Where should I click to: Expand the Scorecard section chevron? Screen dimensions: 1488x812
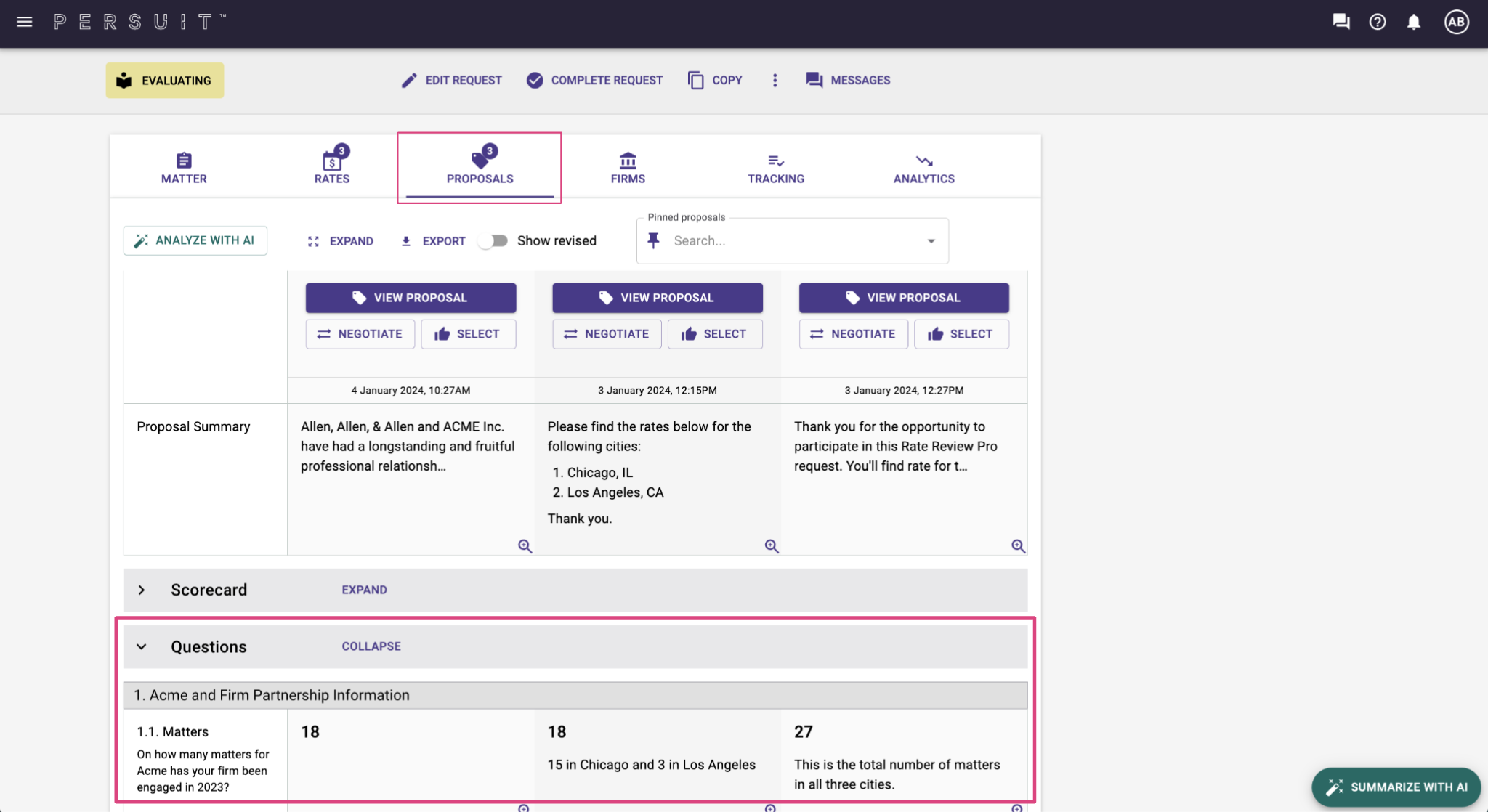[x=142, y=590]
